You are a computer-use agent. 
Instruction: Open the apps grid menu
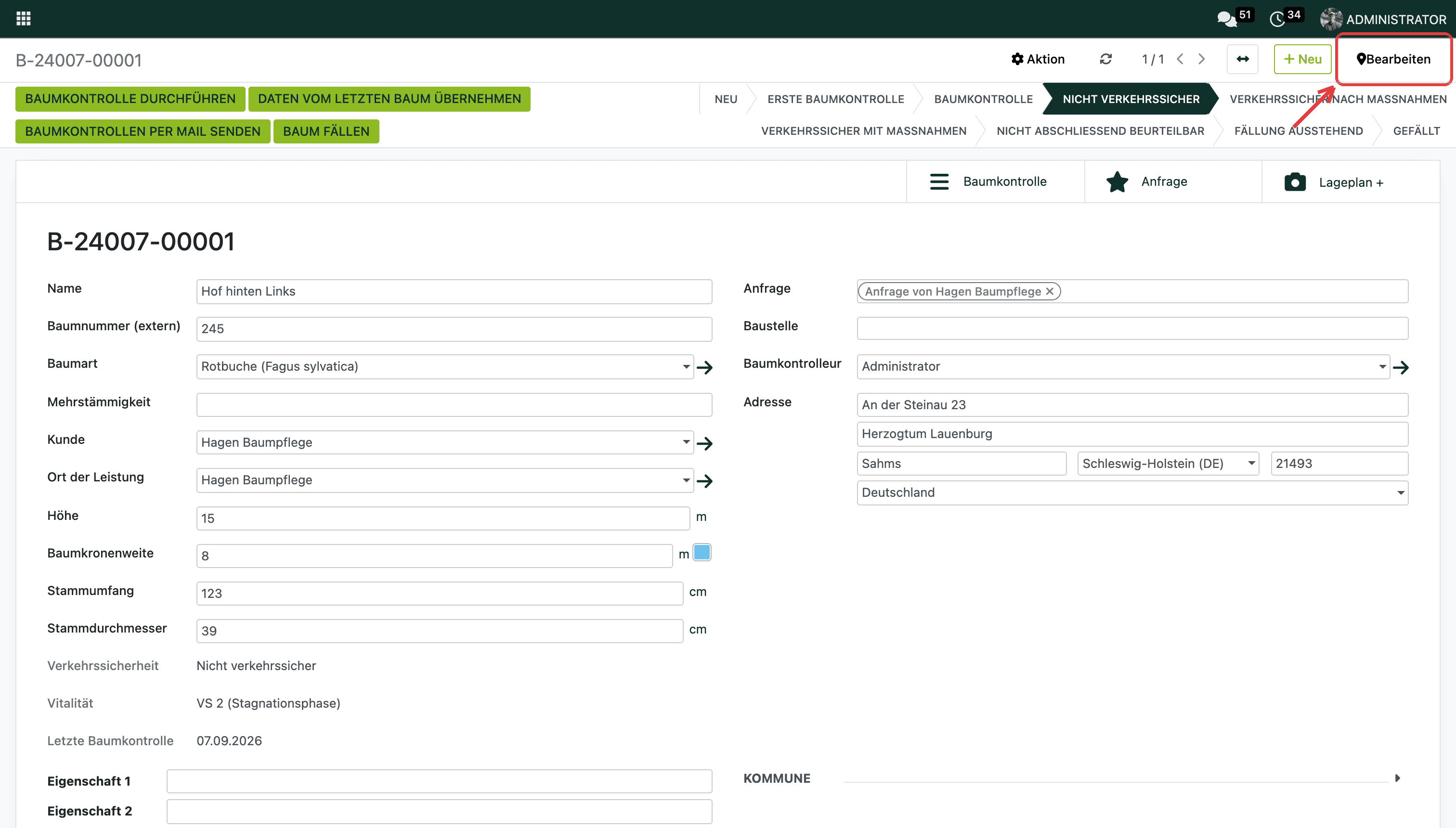click(23, 19)
